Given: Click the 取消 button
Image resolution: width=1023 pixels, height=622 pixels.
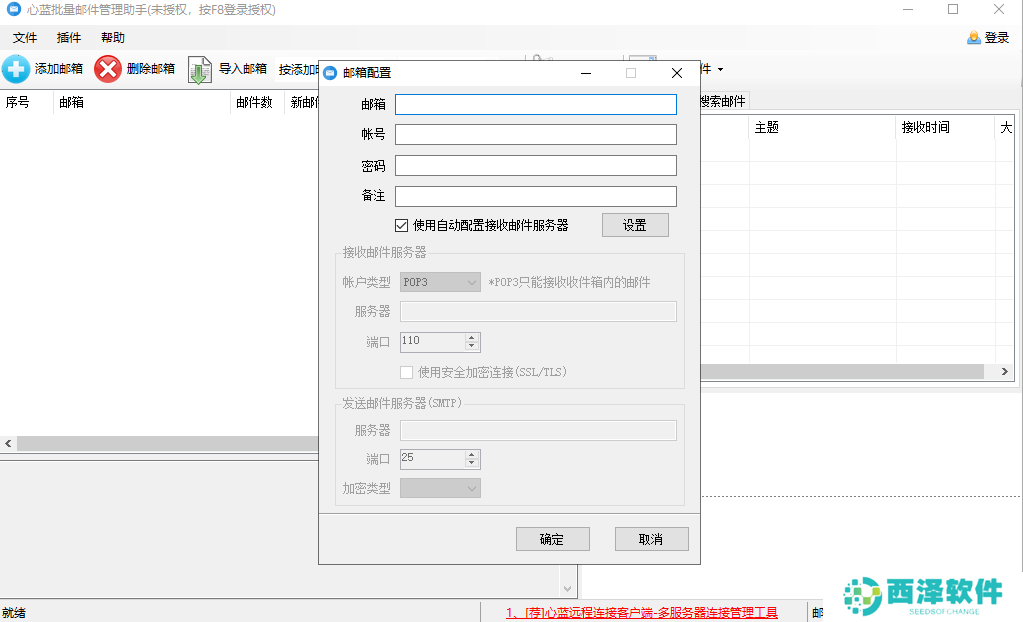Looking at the screenshot, I should coord(651,539).
